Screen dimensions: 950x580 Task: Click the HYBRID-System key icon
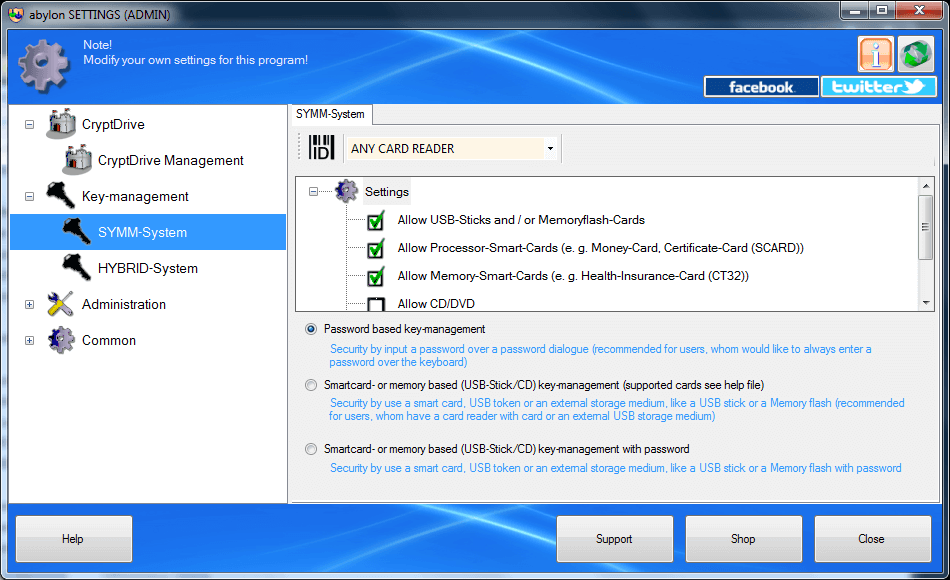pyautogui.click(x=76, y=267)
